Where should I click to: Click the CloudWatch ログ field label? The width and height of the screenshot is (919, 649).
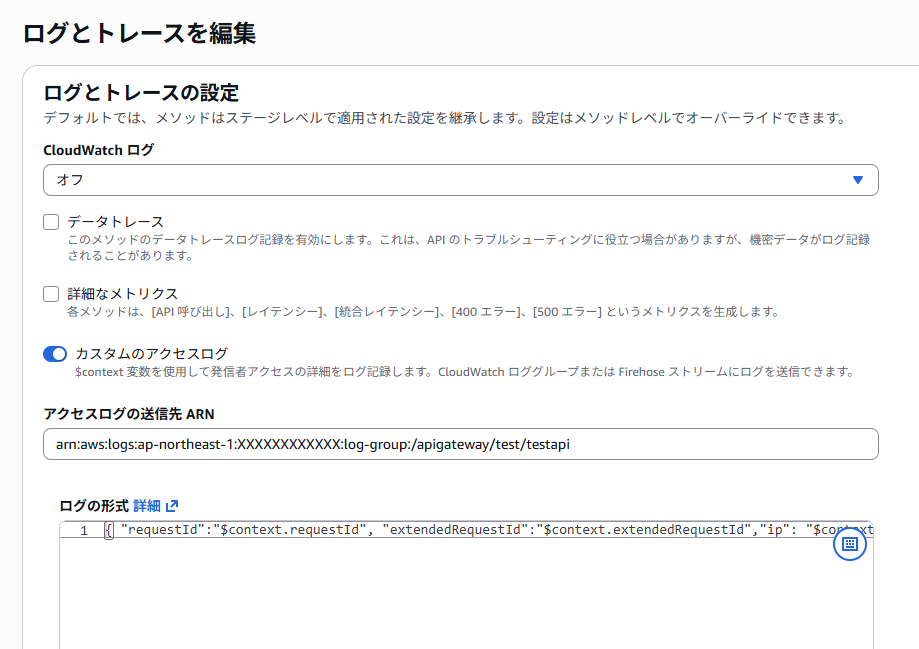pos(98,150)
